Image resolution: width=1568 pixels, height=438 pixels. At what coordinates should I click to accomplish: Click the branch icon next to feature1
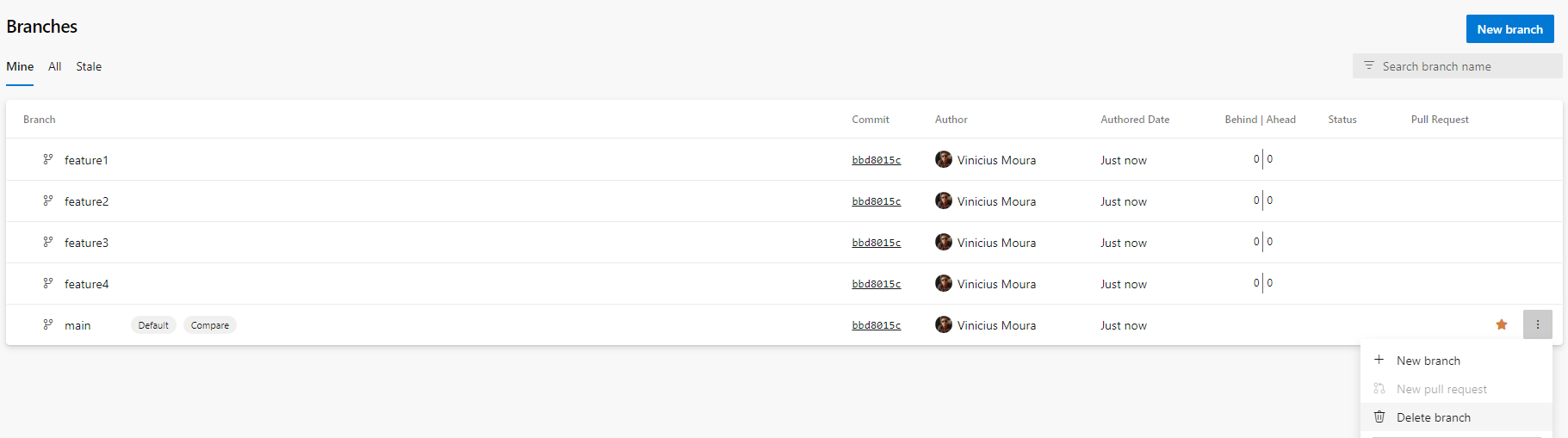click(x=48, y=159)
